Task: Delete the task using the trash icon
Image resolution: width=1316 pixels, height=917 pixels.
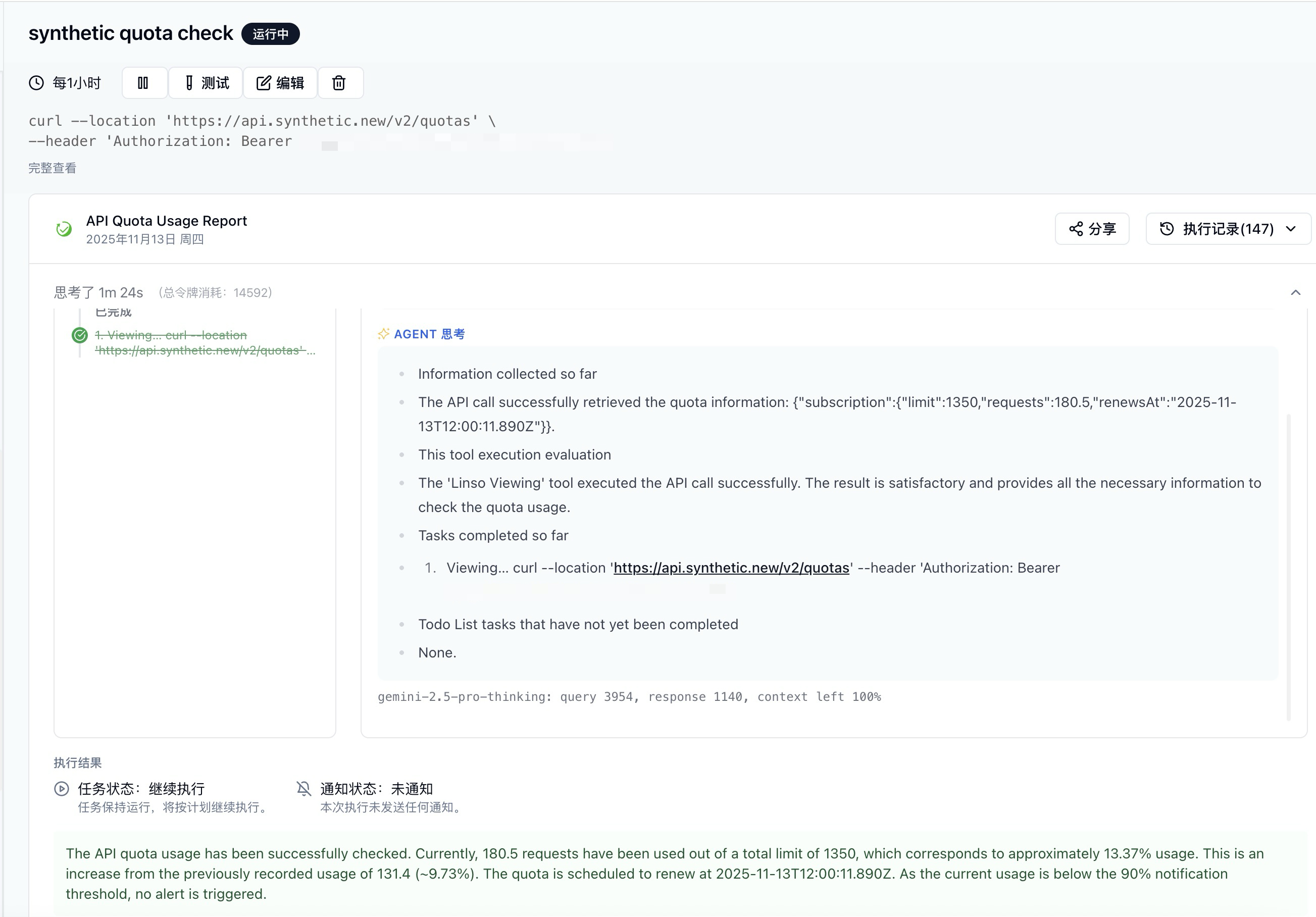Action: click(339, 83)
